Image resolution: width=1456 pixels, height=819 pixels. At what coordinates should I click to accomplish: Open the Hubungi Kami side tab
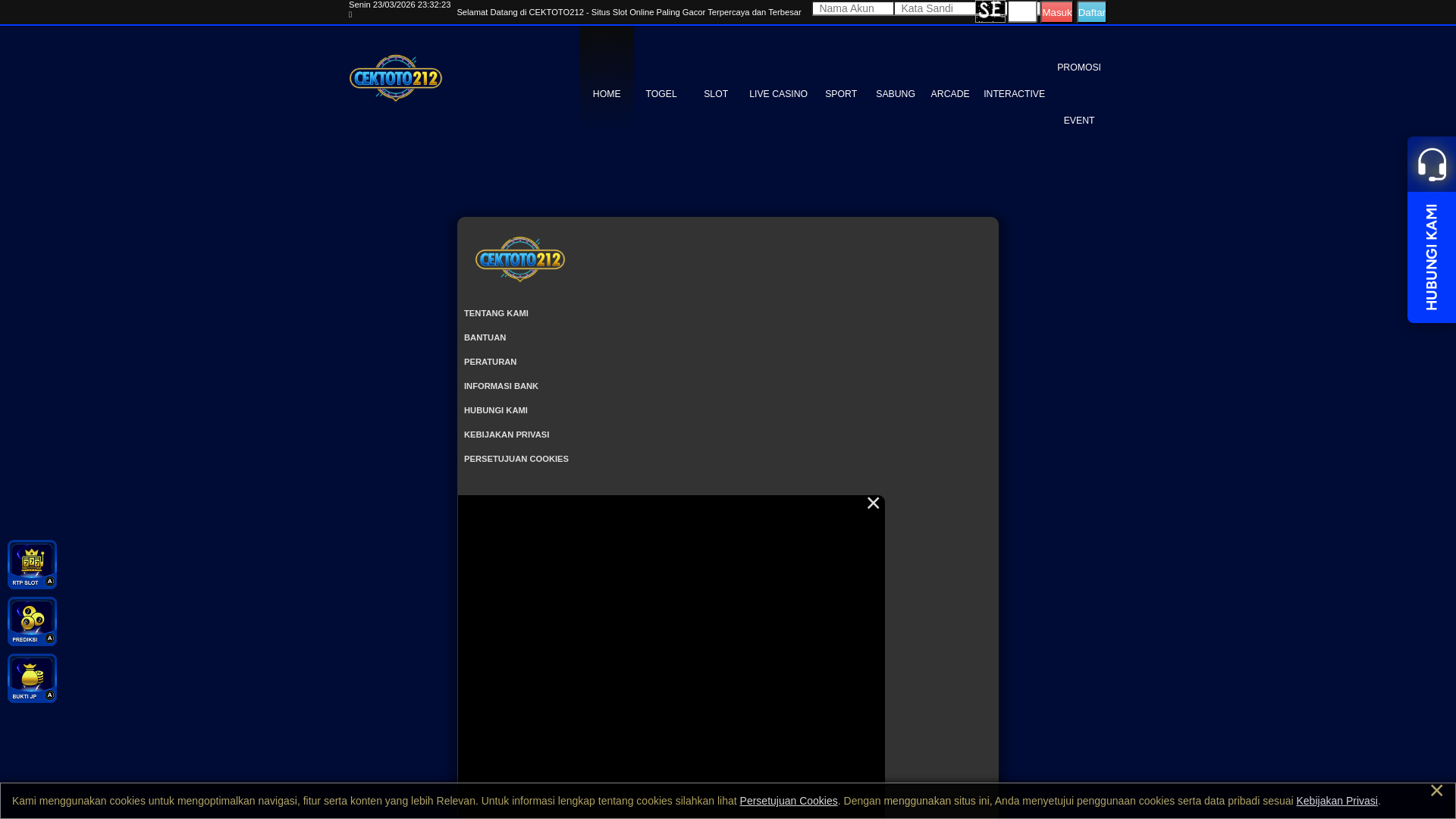pos(1432,257)
